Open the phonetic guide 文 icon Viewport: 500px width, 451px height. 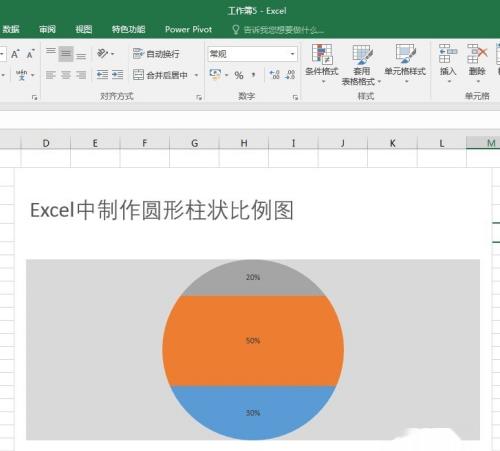[22, 75]
